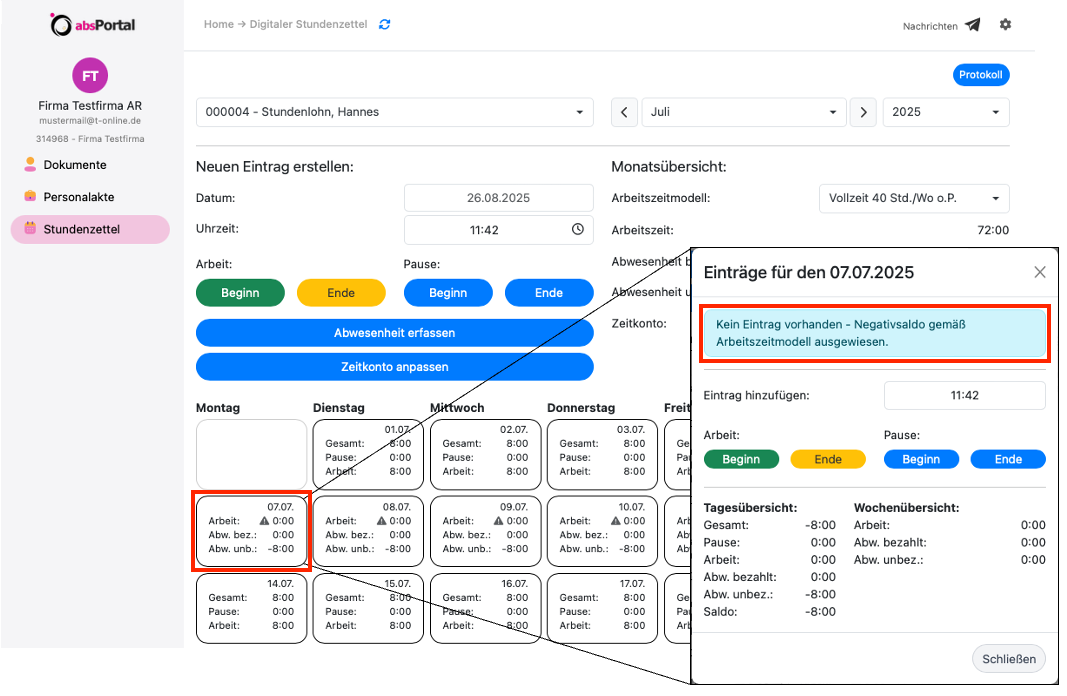Screen dimensions: 1067x696
Task: Open the employee selection dropdown
Action: pos(394,112)
